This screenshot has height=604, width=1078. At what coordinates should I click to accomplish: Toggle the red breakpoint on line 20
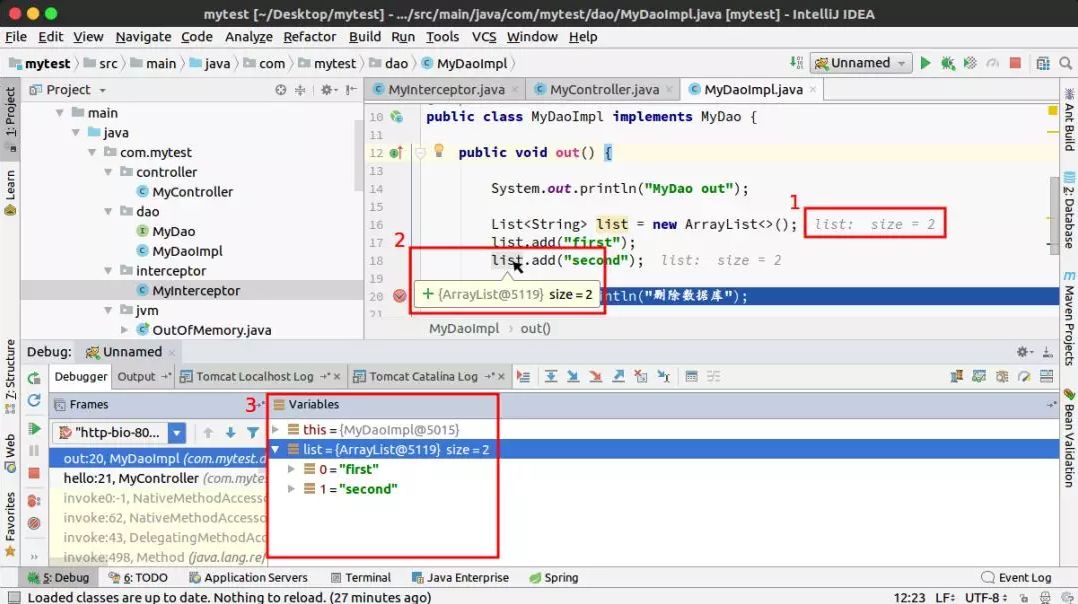pos(400,295)
